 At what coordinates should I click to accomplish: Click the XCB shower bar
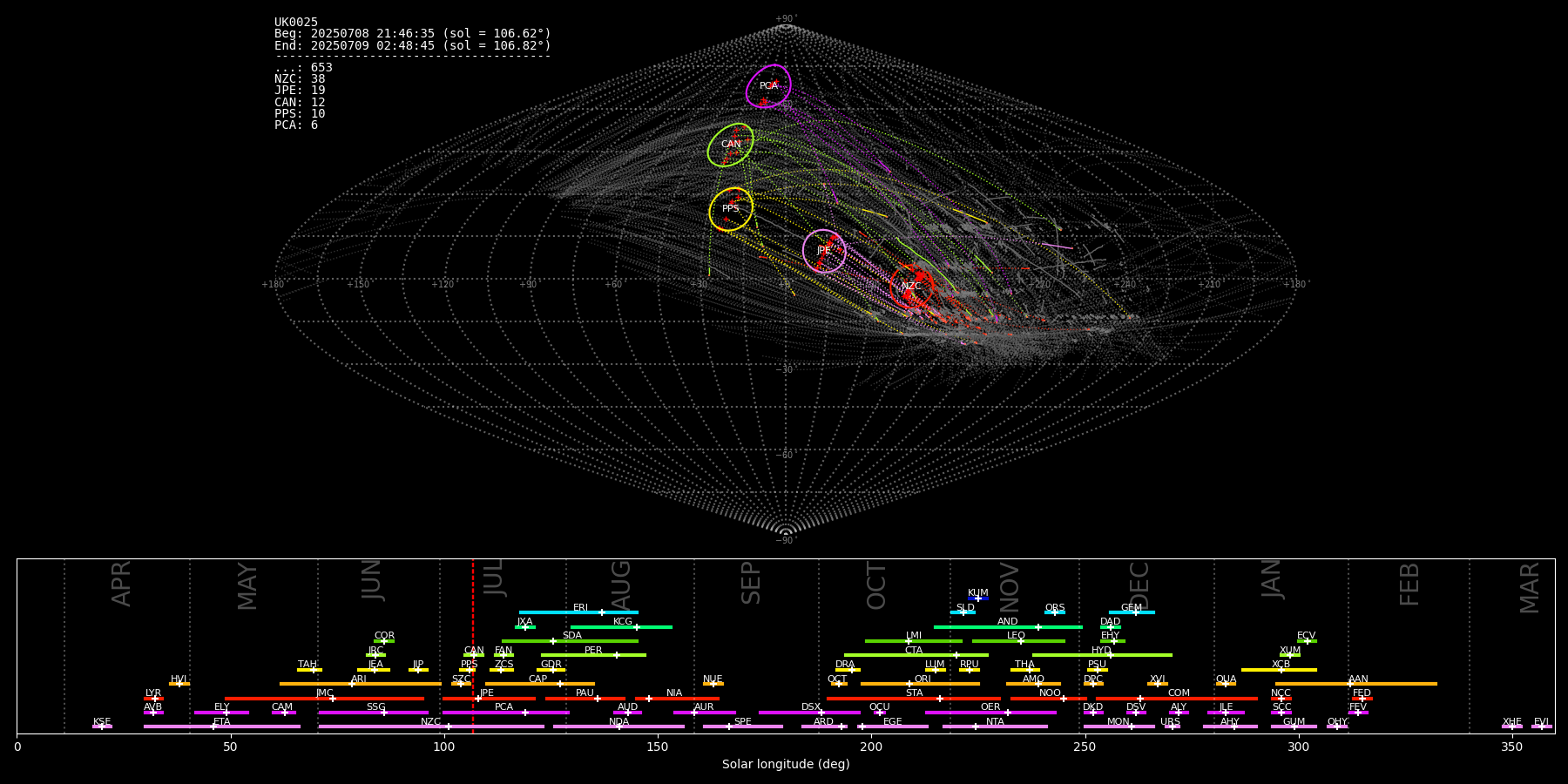click(1279, 670)
